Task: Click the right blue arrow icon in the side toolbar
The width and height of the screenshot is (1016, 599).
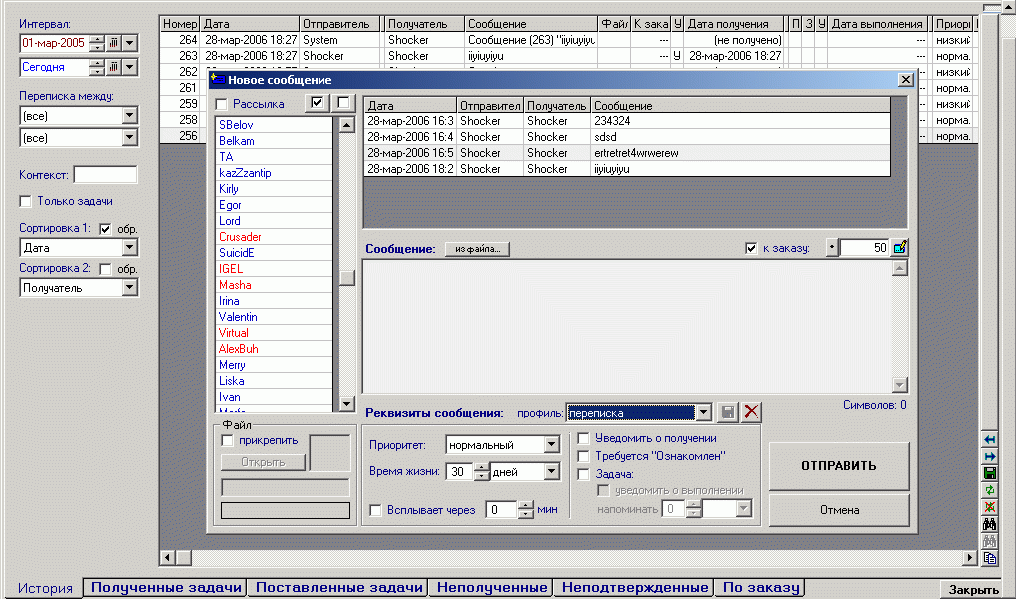Action: pos(989,456)
